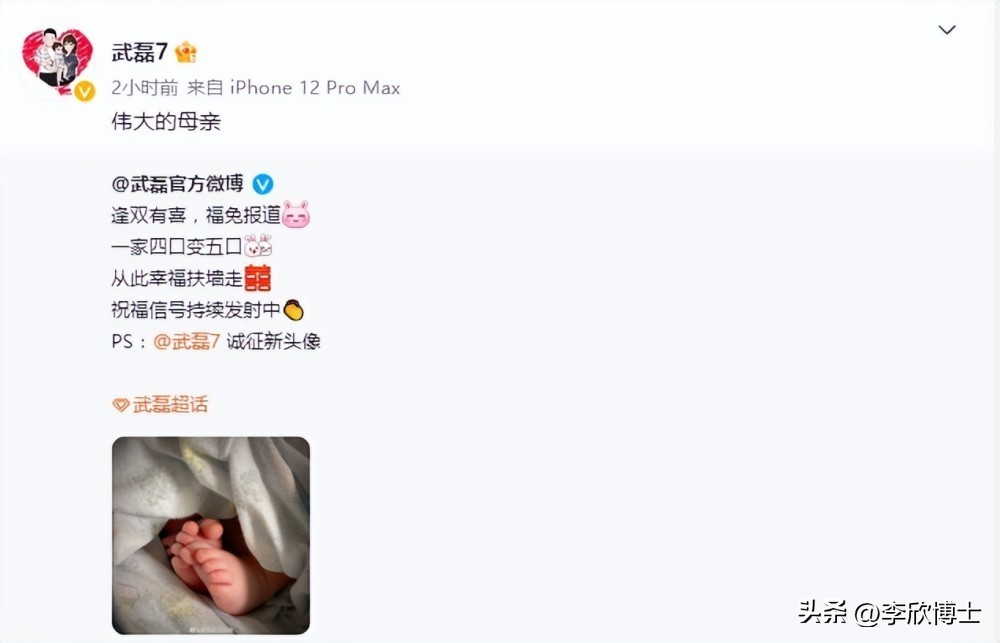
Task: Click the heart diamond icon before 武磊超话
Action: point(121,405)
